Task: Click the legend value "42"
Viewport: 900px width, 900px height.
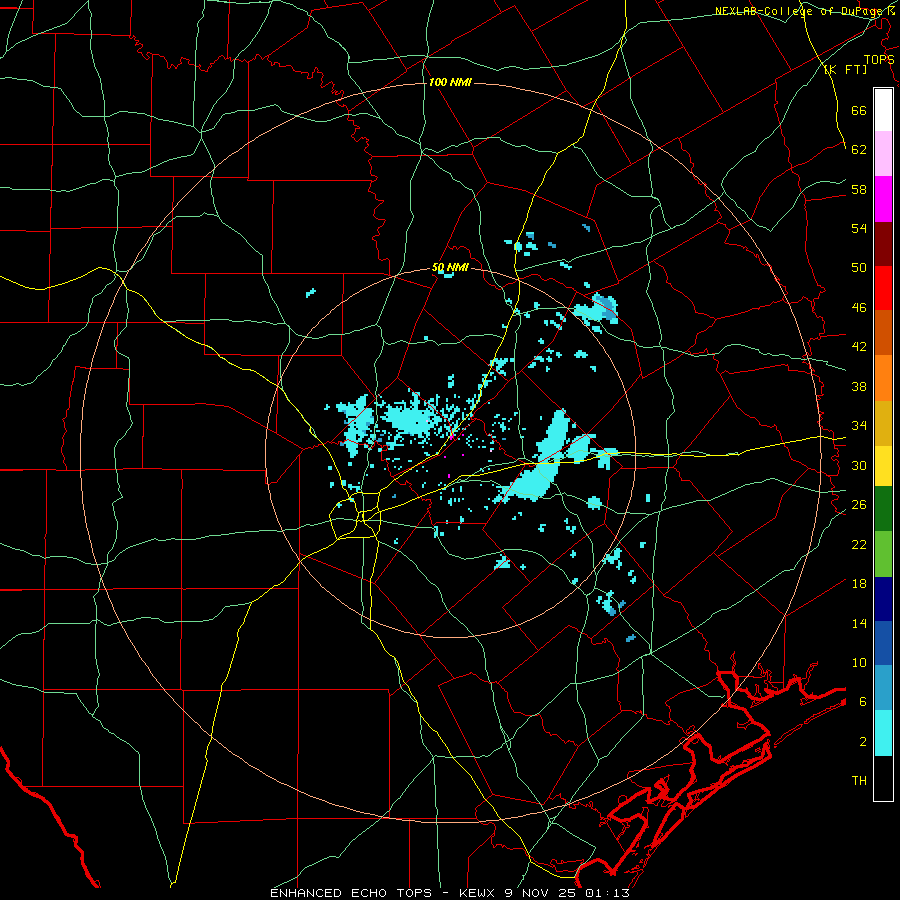Action: point(859,347)
